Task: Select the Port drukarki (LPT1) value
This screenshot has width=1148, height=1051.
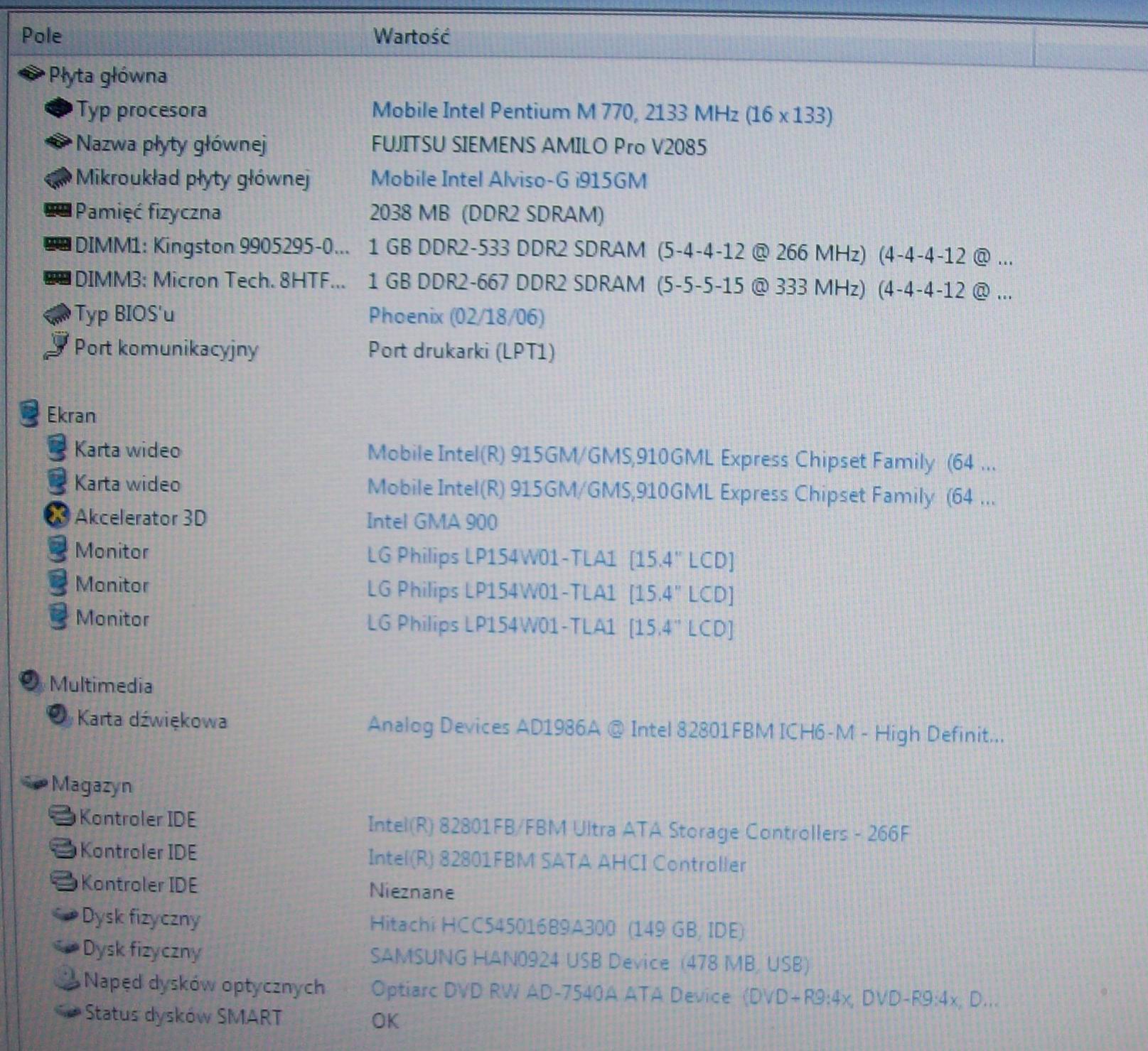Action: point(462,351)
